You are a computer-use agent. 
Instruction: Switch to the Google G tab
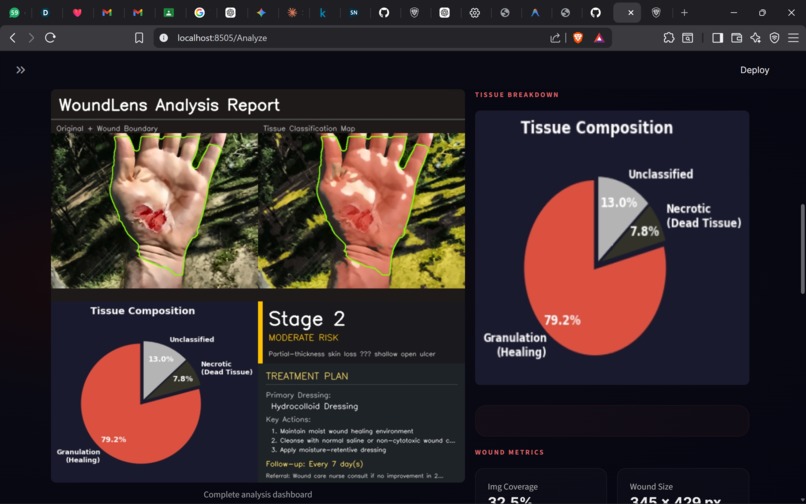[199, 13]
